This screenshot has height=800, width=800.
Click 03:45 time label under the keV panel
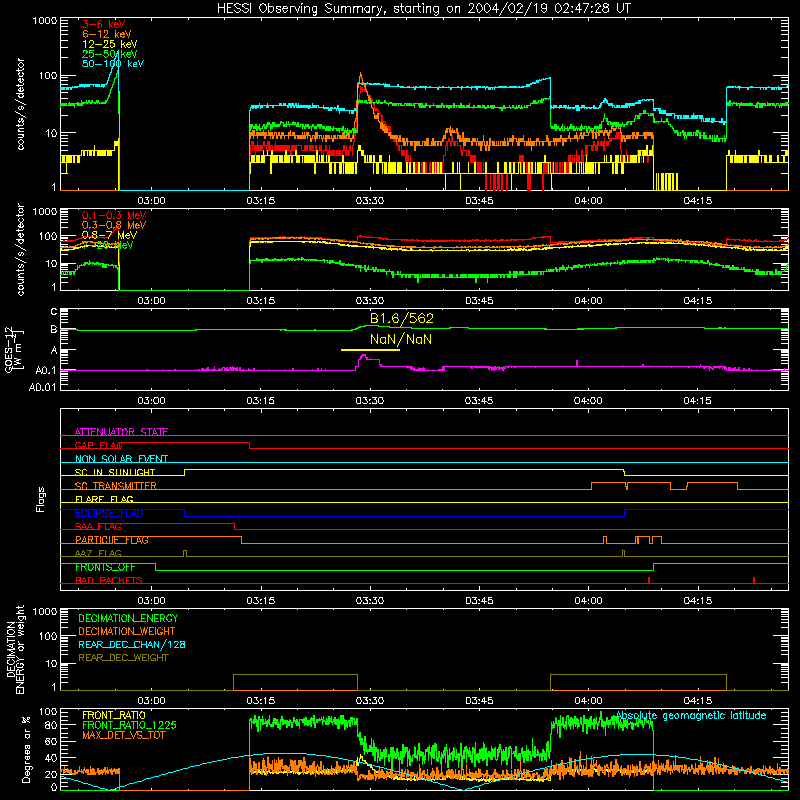click(479, 201)
